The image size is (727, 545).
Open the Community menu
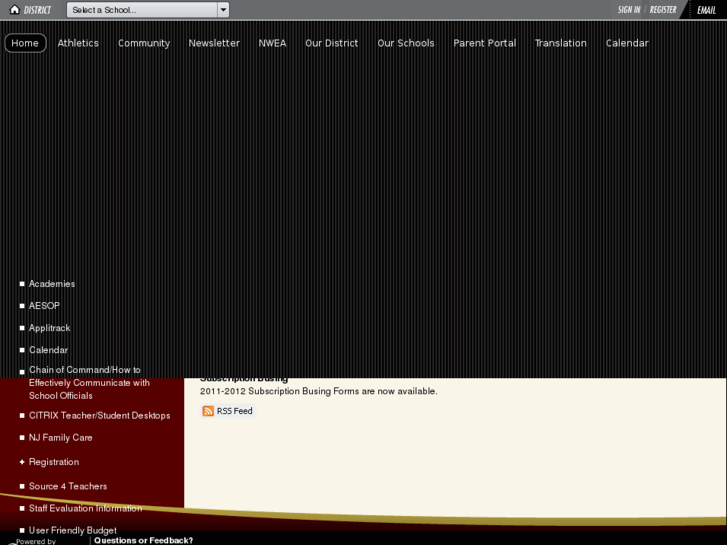pyautogui.click(x=144, y=43)
